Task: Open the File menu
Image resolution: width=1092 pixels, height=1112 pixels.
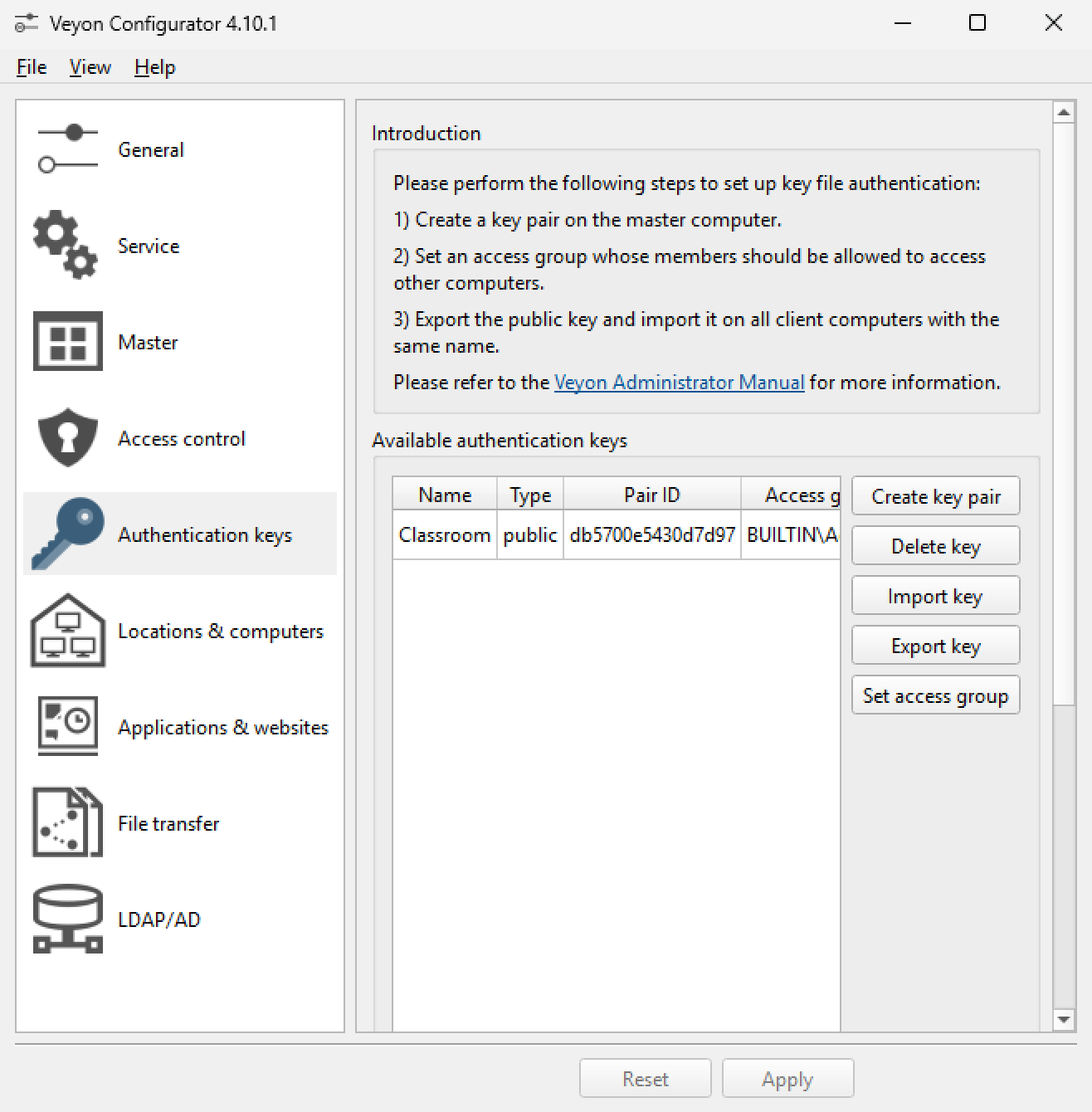Action: click(x=32, y=67)
